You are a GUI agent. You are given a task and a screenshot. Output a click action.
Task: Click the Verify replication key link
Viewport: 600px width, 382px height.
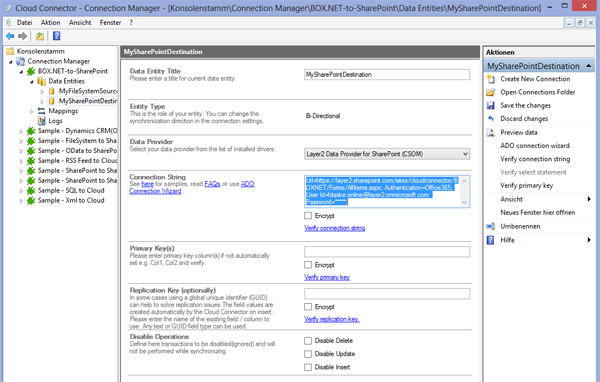(332, 319)
